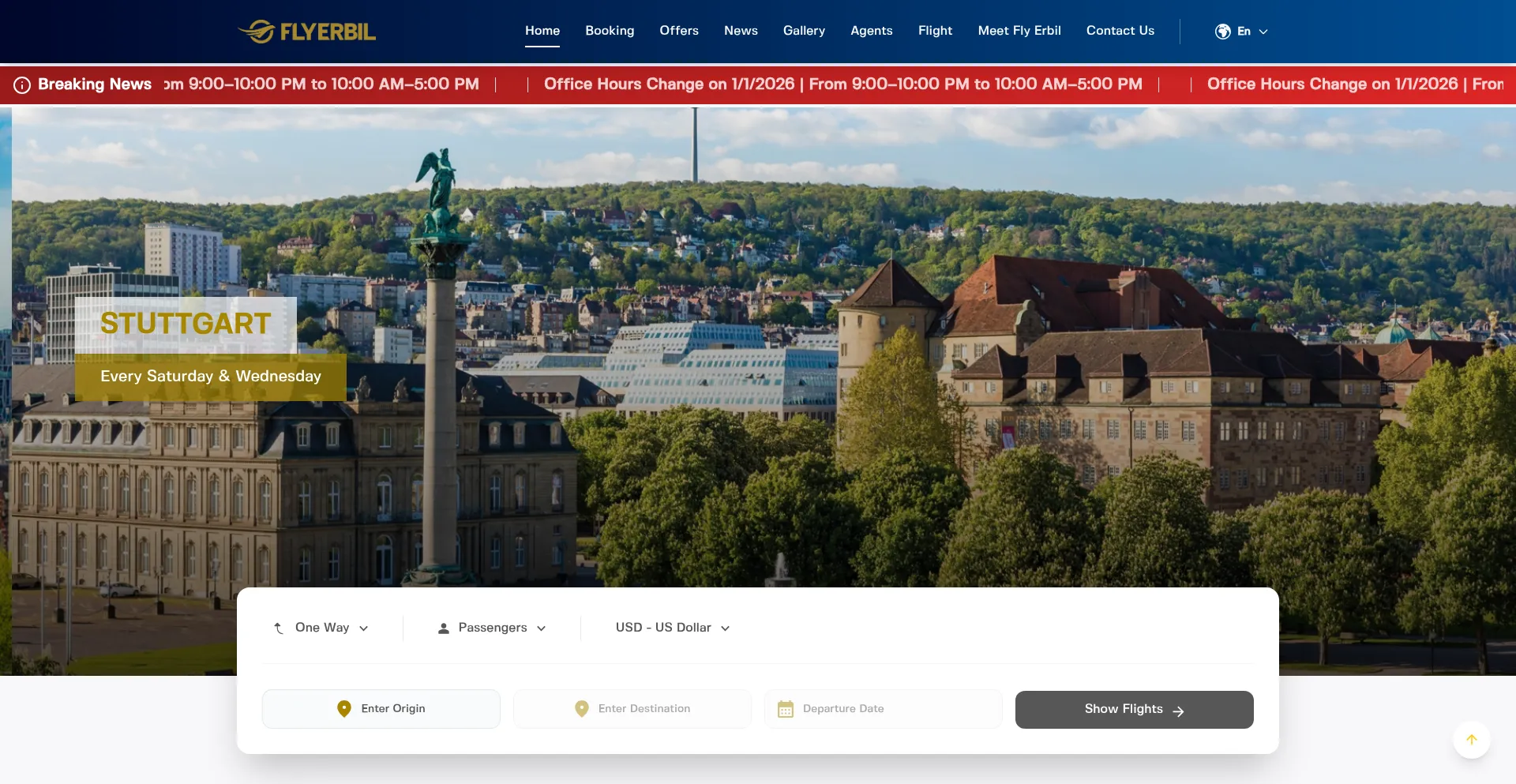
Task: Expand the En language chevron
Action: pyautogui.click(x=1263, y=32)
